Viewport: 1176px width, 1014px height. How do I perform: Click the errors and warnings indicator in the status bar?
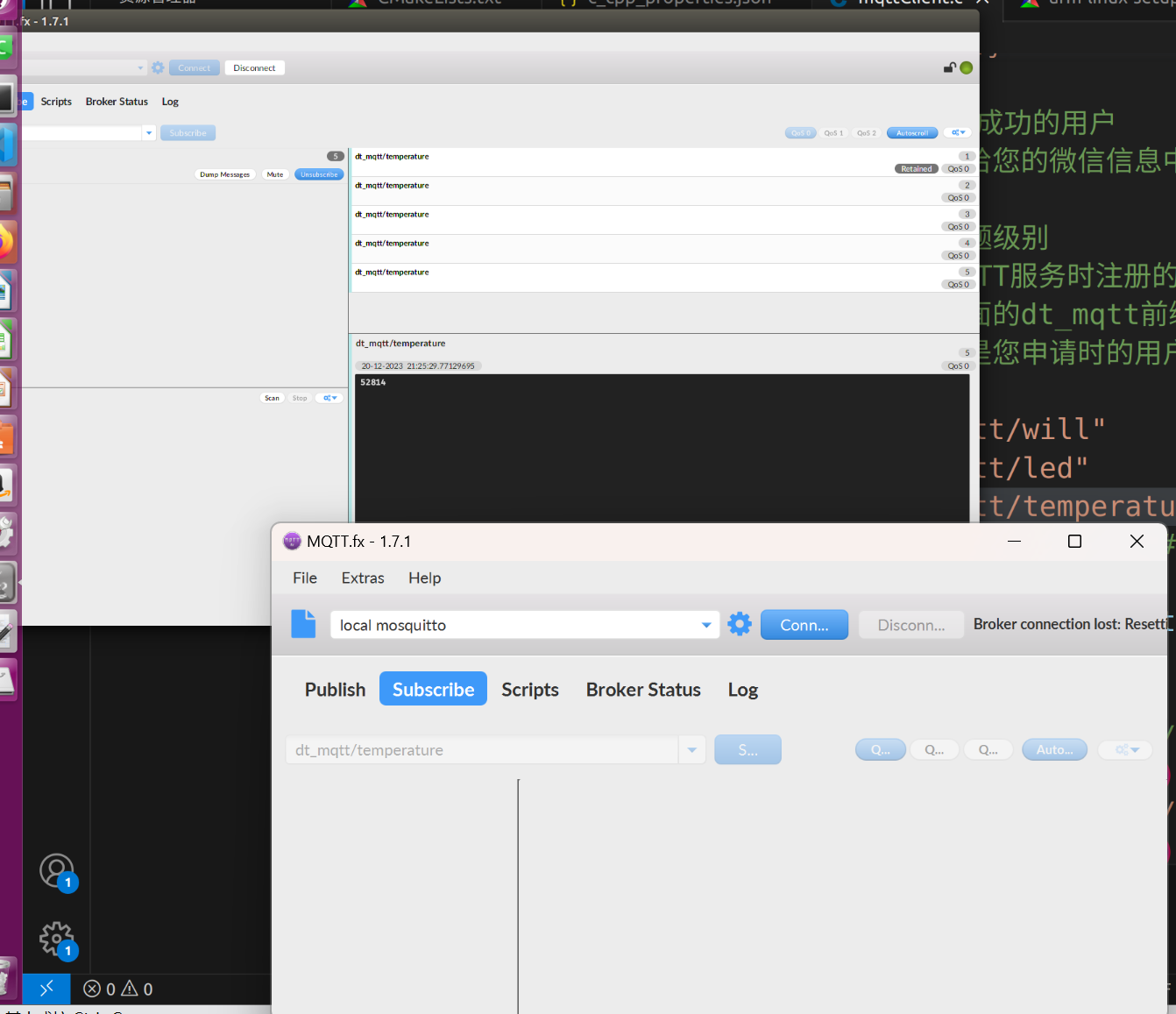[x=117, y=989]
